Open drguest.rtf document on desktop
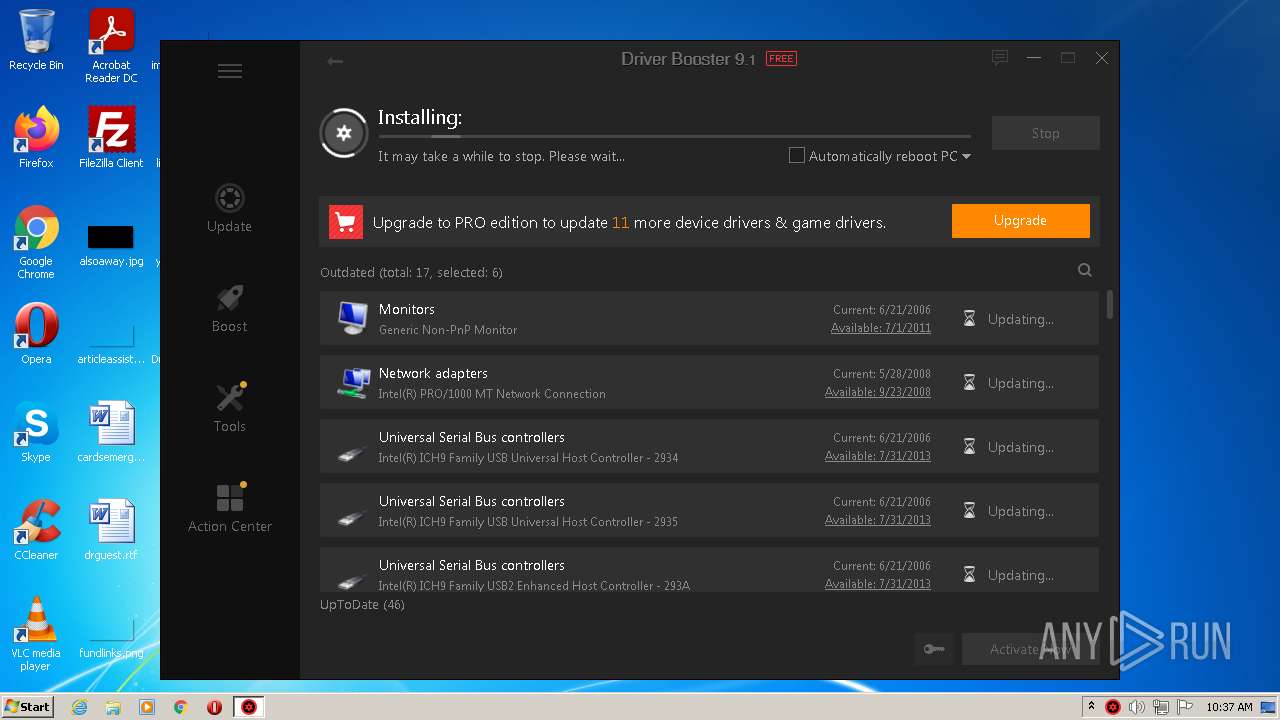 (111, 530)
